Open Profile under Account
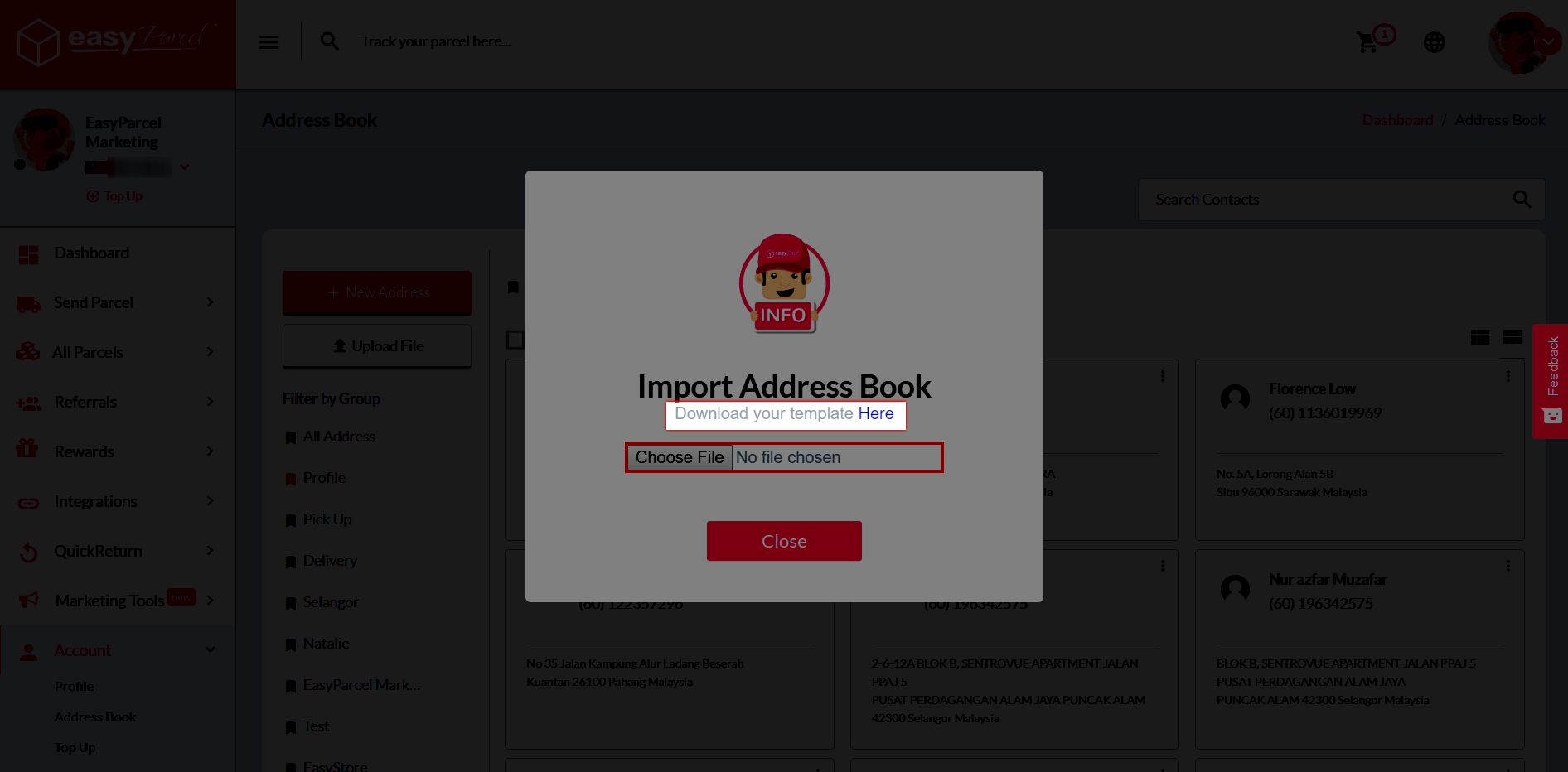Image resolution: width=1568 pixels, height=772 pixels. tap(74, 686)
